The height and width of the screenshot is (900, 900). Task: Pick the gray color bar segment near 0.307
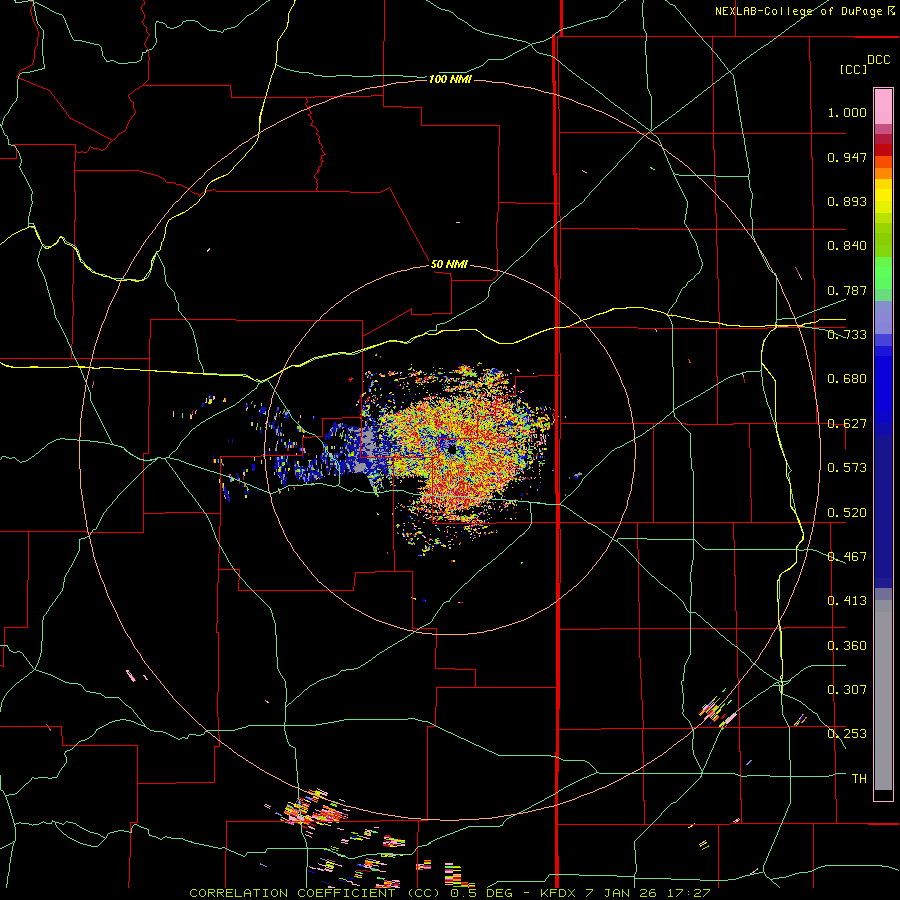[x=883, y=700]
